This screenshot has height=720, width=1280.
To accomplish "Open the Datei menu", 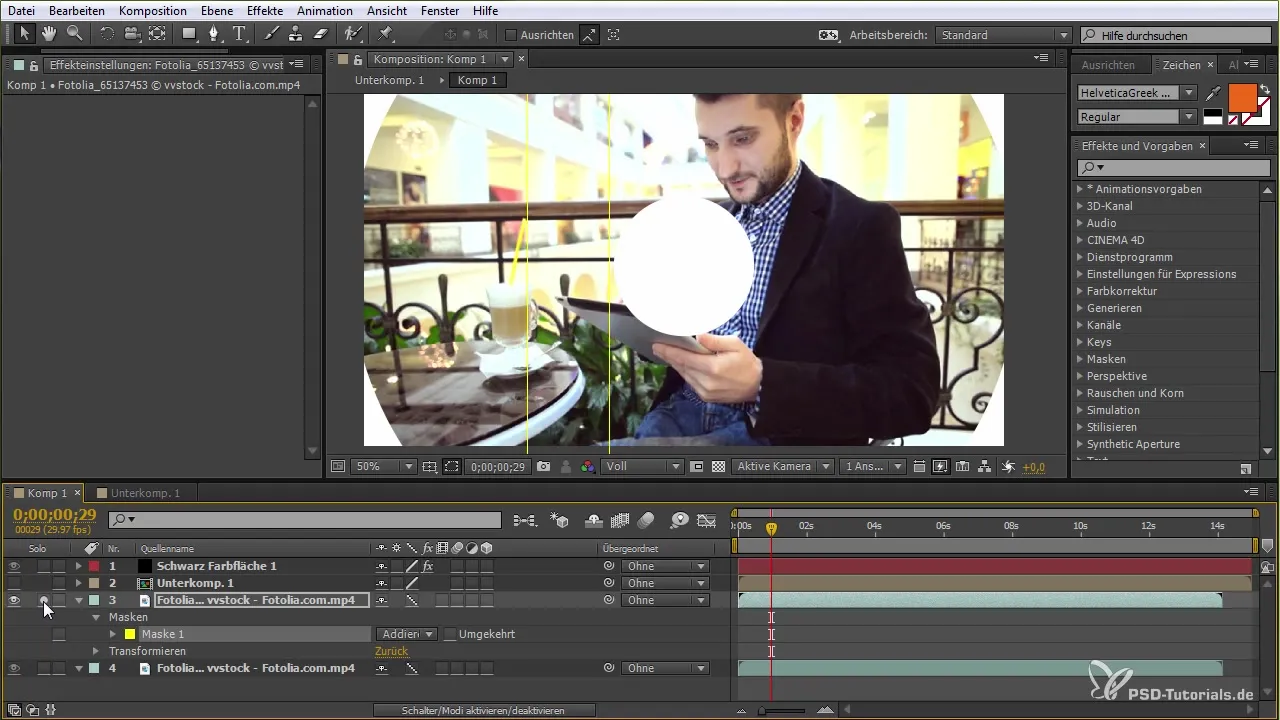I will click(21, 10).
